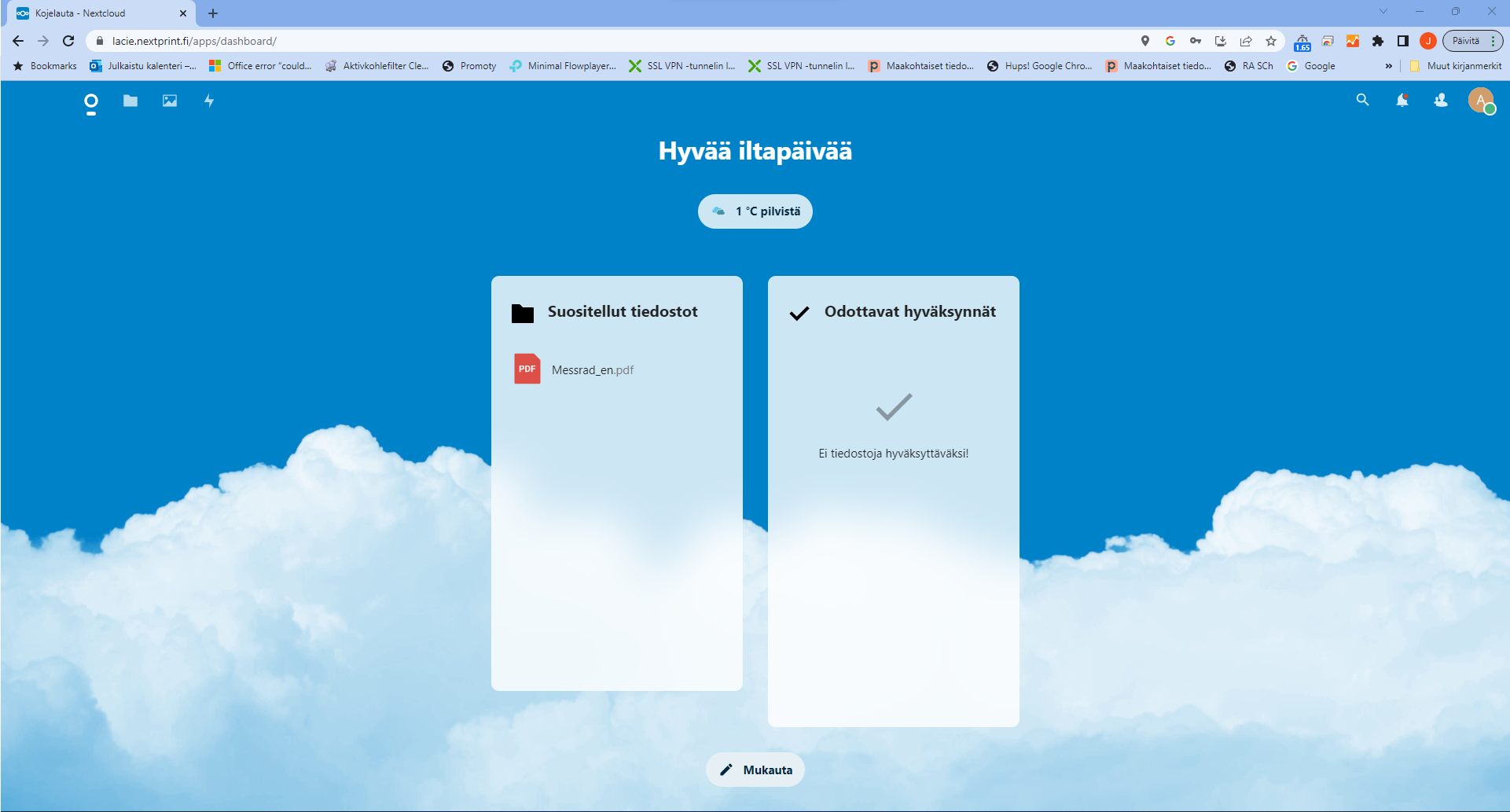This screenshot has width=1510, height=812.
Task: Click the Hyvää iltapäivää greeting
Action: coord(755,151)
